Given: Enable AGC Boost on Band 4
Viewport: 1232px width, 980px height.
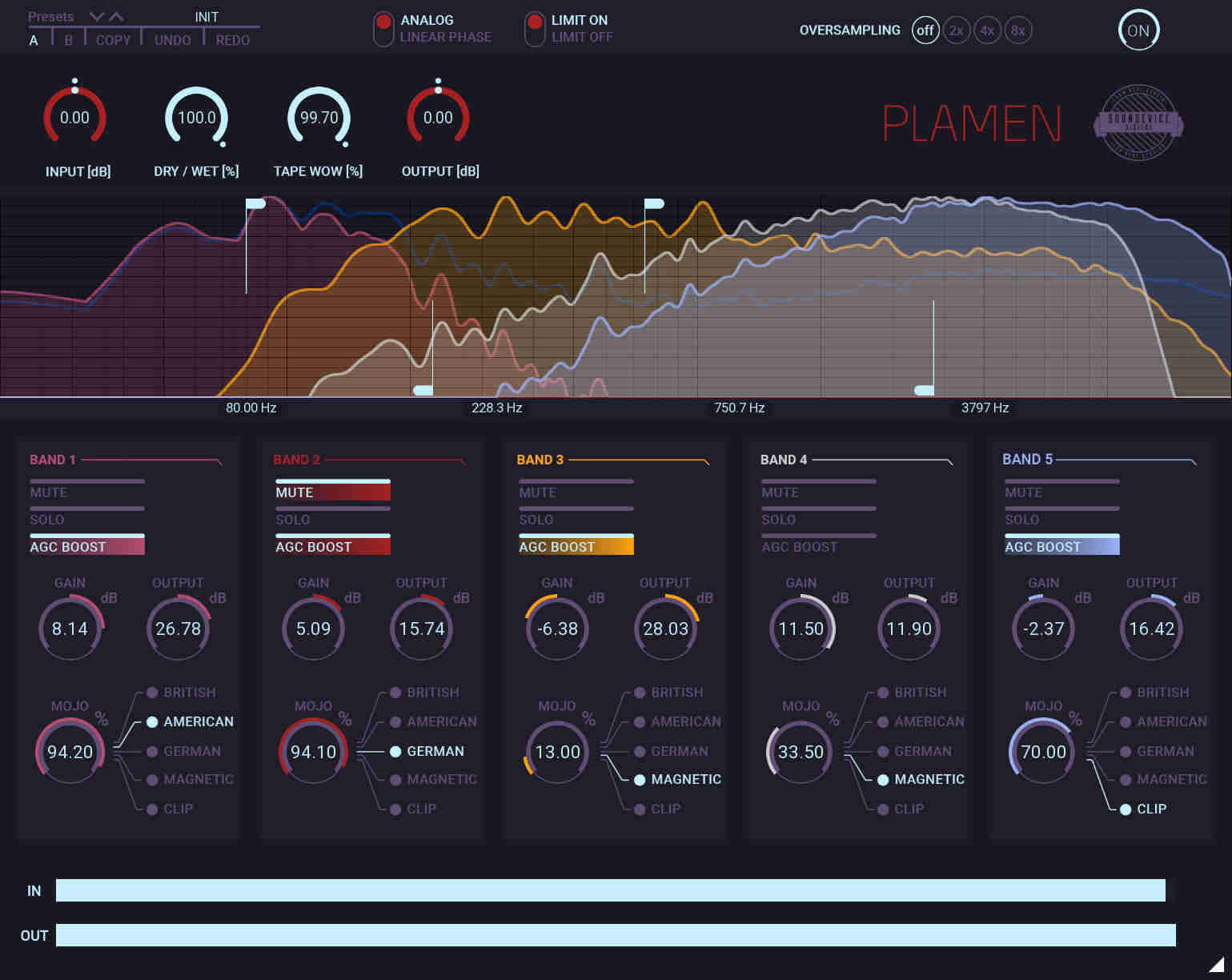Looking at the screenshot, I should (x=817, y=545).
